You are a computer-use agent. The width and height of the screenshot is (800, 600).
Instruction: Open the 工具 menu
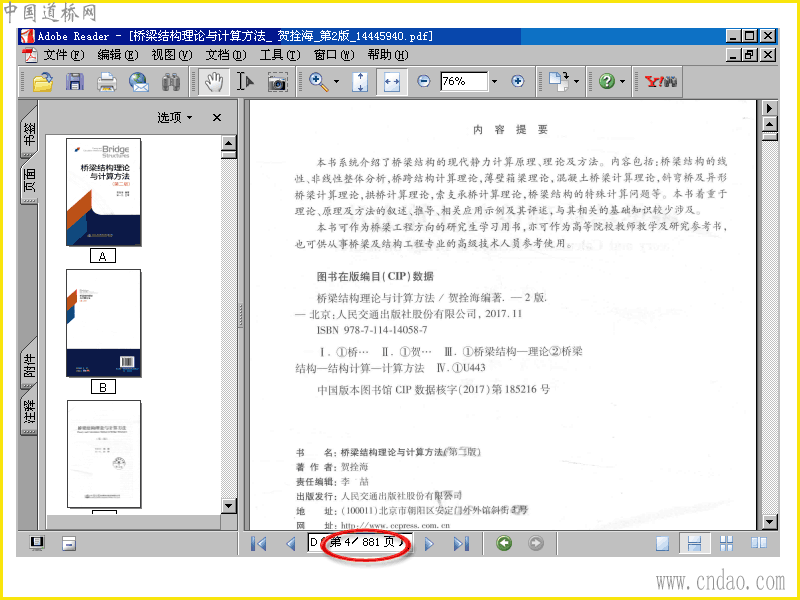click(x=280, y=55)
